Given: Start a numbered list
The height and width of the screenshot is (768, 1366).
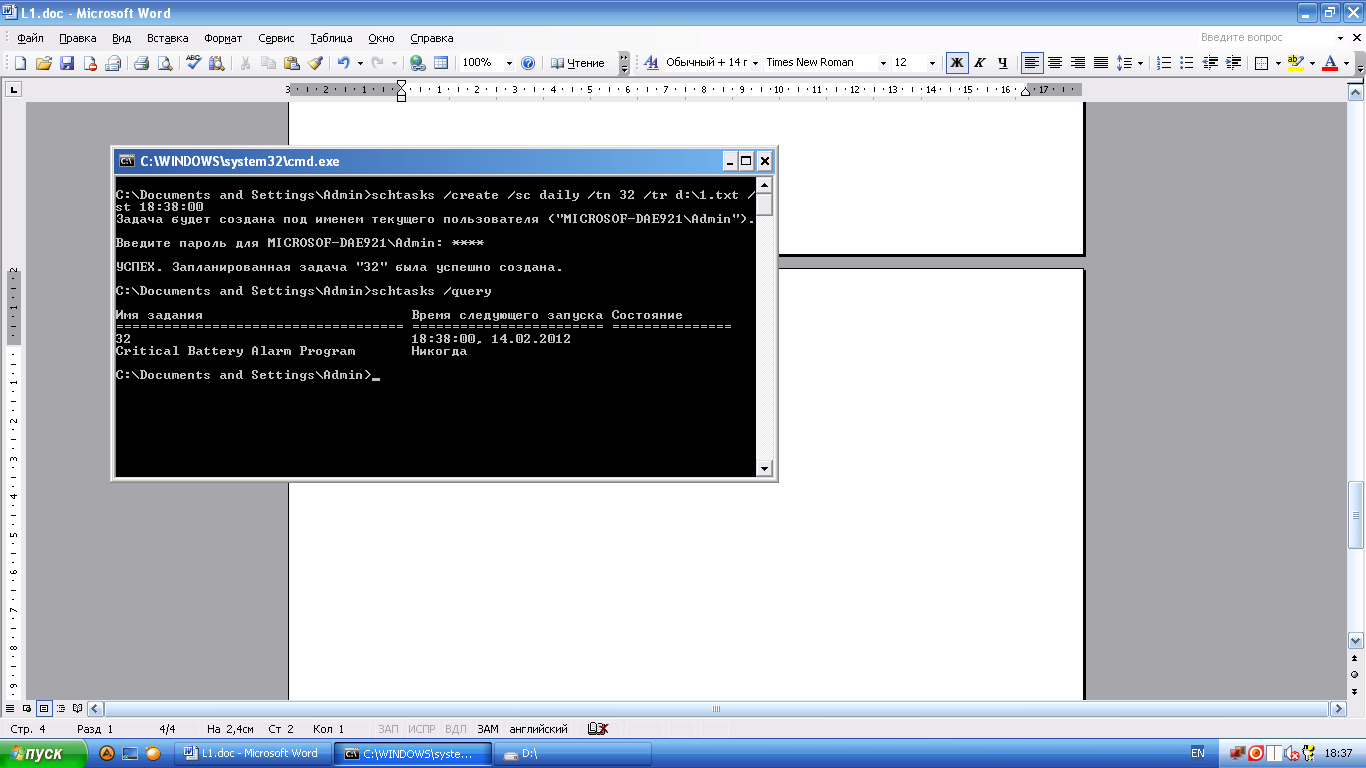Looking at the screenshot, I should coord(1164,63).
